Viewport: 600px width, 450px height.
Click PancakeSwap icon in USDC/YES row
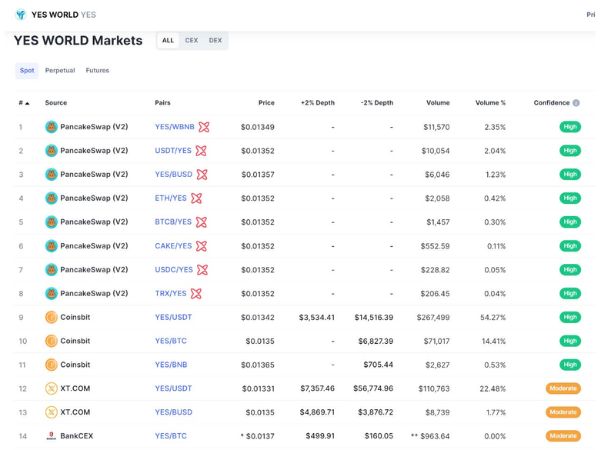[51, 270]
